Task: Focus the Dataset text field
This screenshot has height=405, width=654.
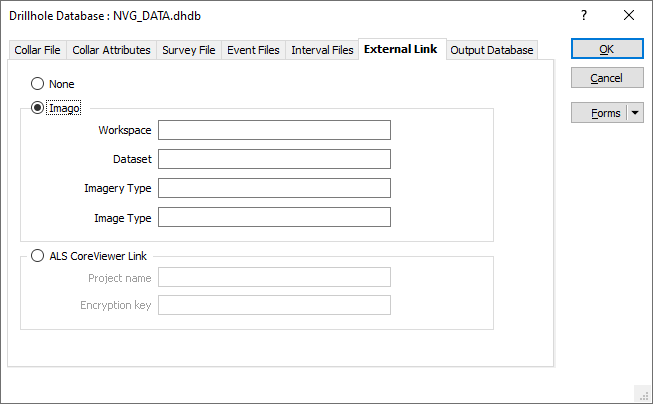Action: coord(274,159)
